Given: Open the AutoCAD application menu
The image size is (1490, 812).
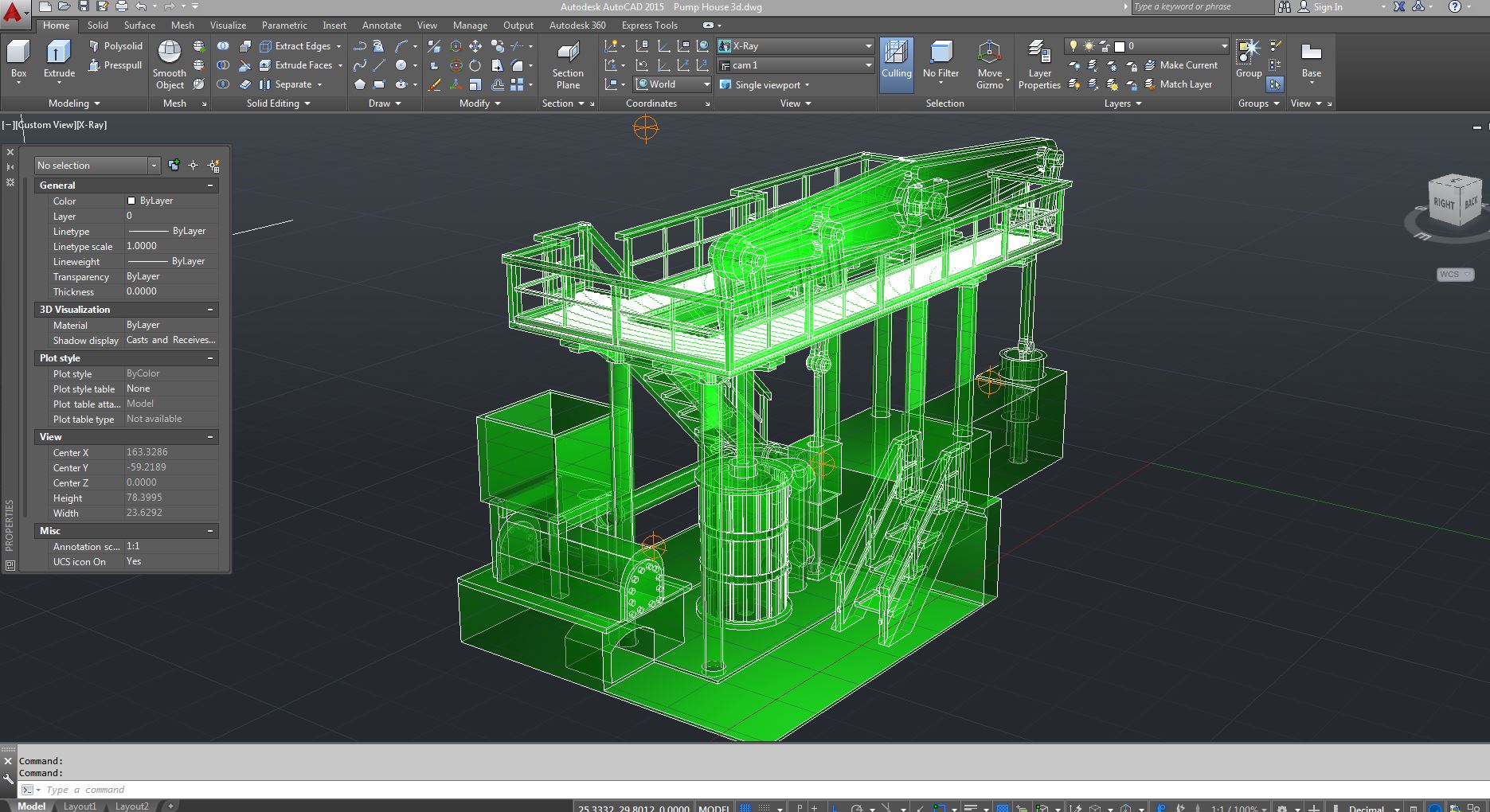Looking at the screenshot, I should (x=14, y=13).
